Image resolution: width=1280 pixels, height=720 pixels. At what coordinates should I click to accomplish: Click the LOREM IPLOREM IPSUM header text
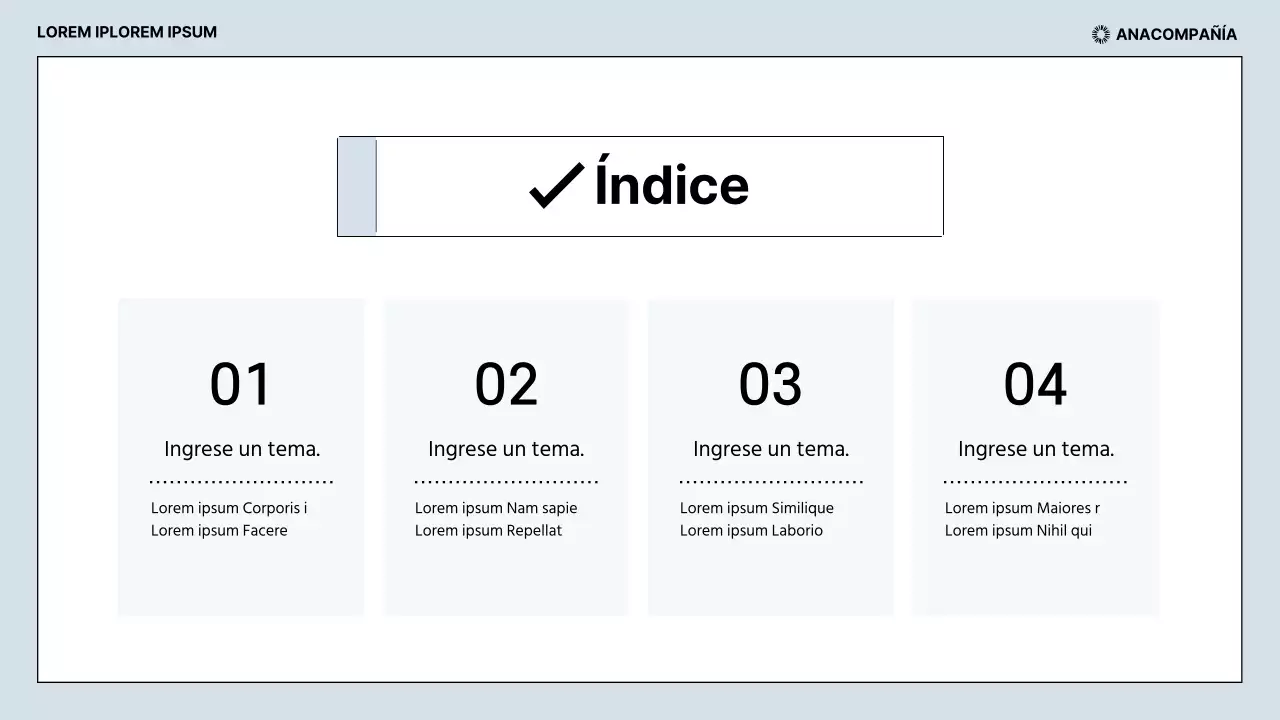click(127, 32)
